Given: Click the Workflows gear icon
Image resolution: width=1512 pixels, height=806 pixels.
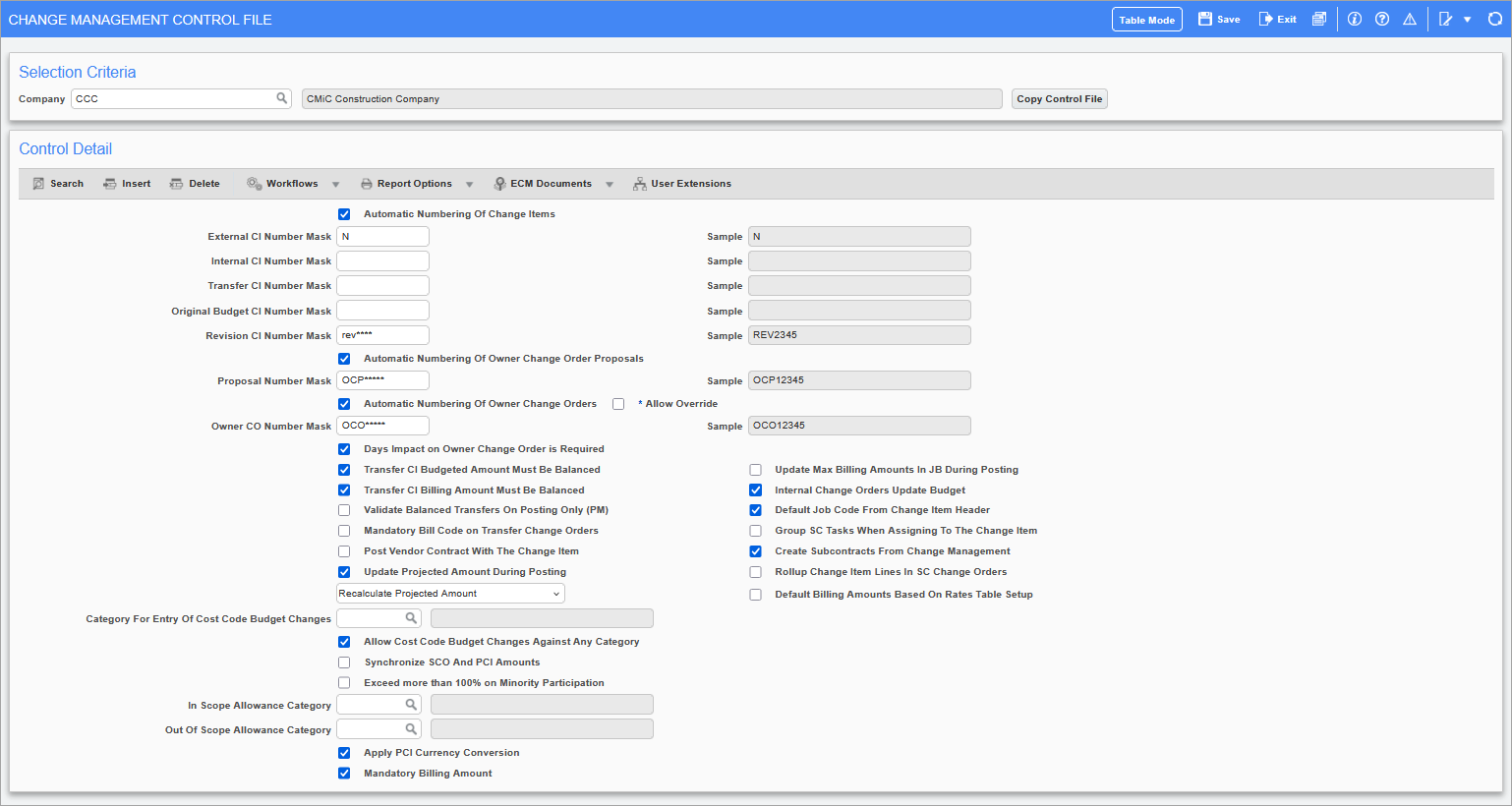Looking at the screenshot, I should (254, 184).
